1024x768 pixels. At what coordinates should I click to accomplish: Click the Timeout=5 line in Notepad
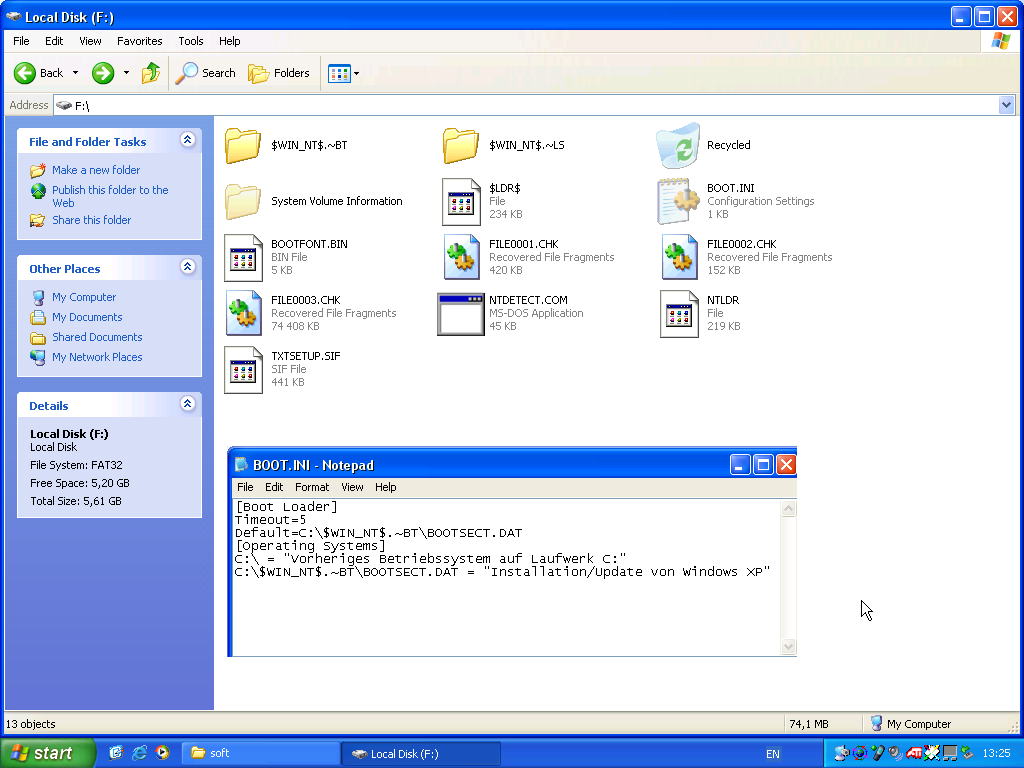pos(270,520)
